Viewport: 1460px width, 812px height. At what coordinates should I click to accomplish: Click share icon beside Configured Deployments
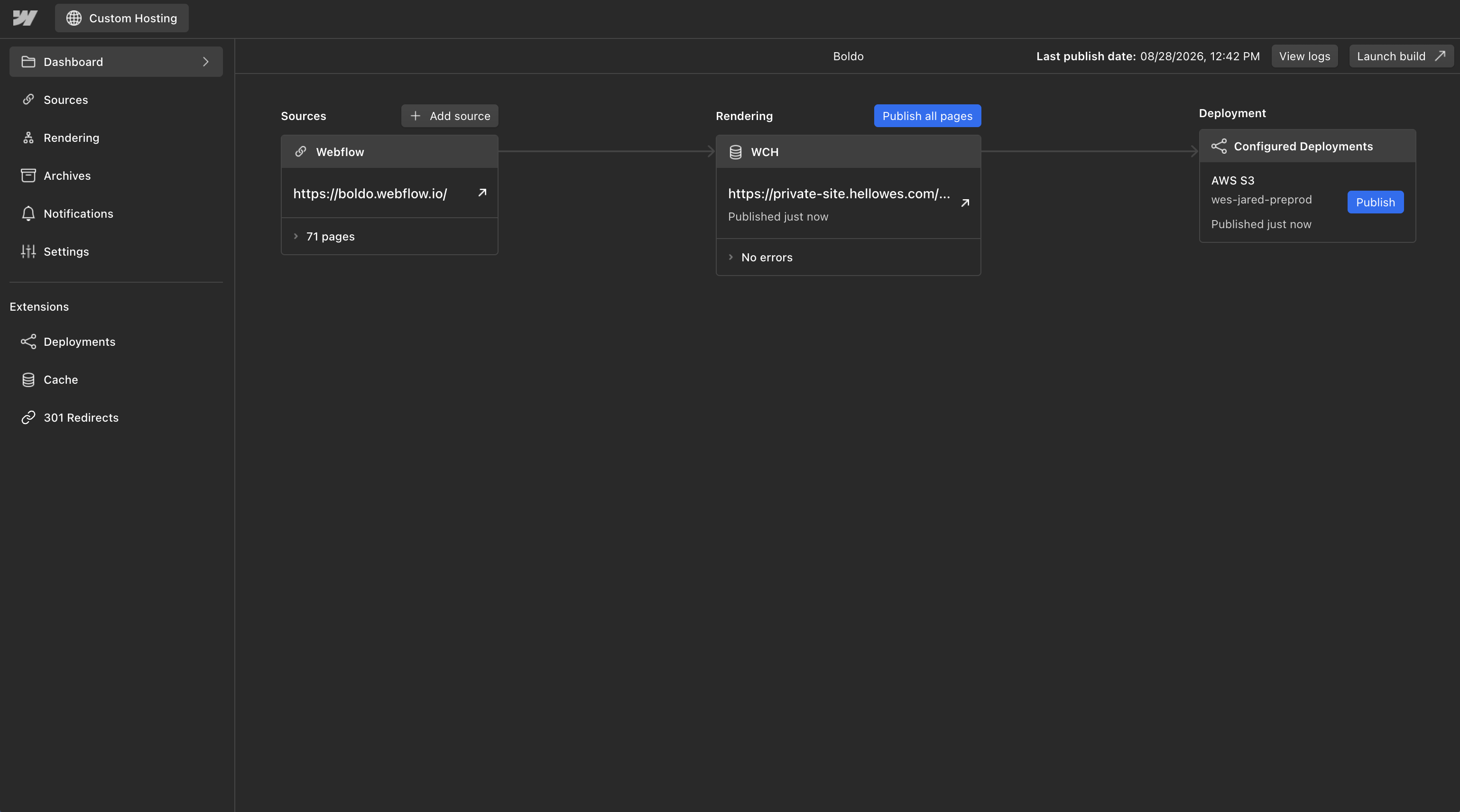(1219, 146)
